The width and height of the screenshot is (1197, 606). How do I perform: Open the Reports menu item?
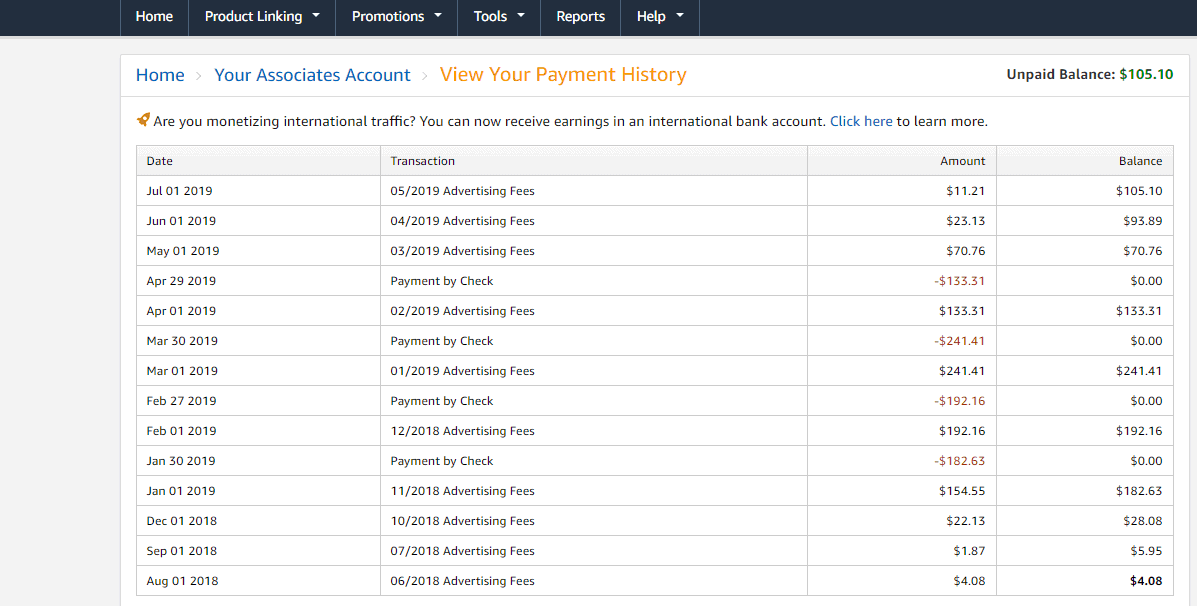click(580, 17)
